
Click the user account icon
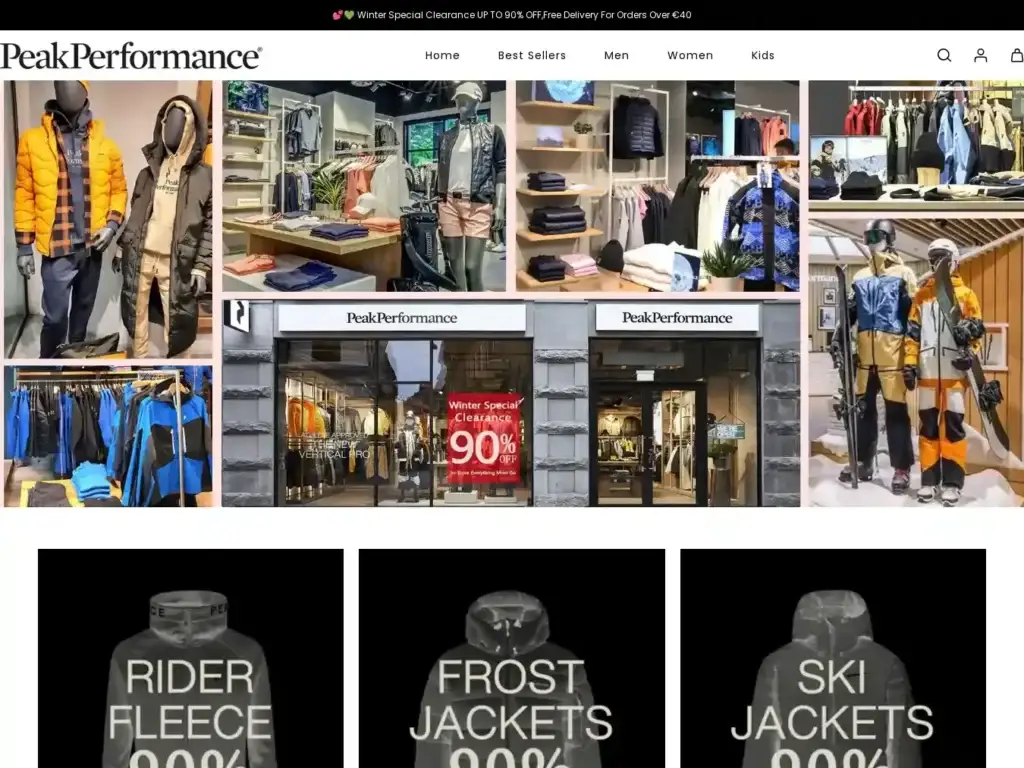[980, 55]
